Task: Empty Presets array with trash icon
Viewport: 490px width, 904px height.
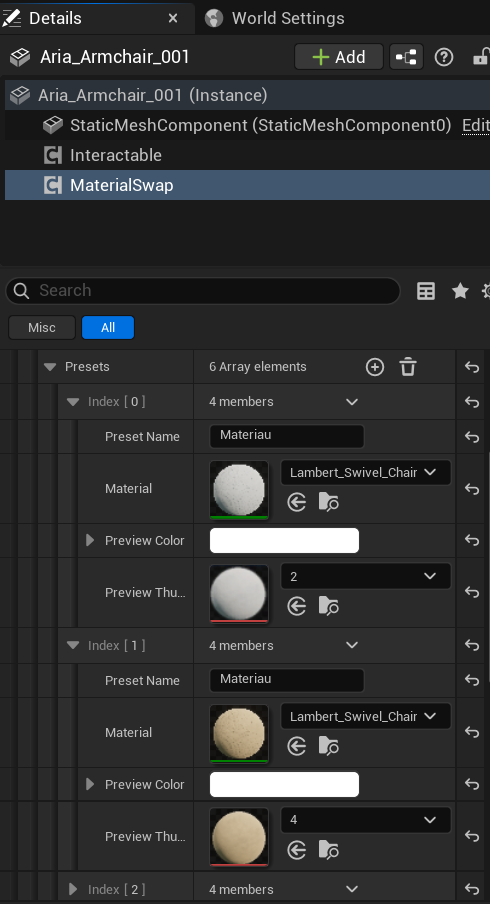Action: 408,367
